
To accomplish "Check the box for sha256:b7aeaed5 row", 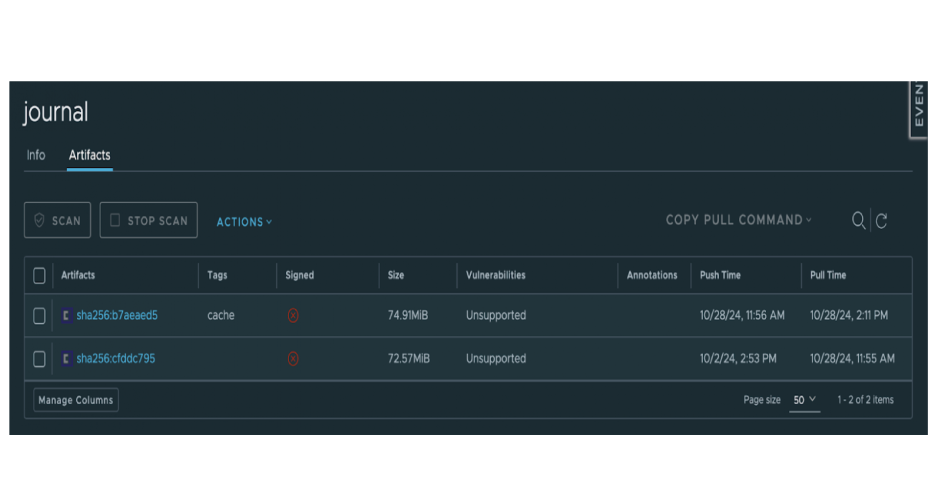I will (39, 316).
